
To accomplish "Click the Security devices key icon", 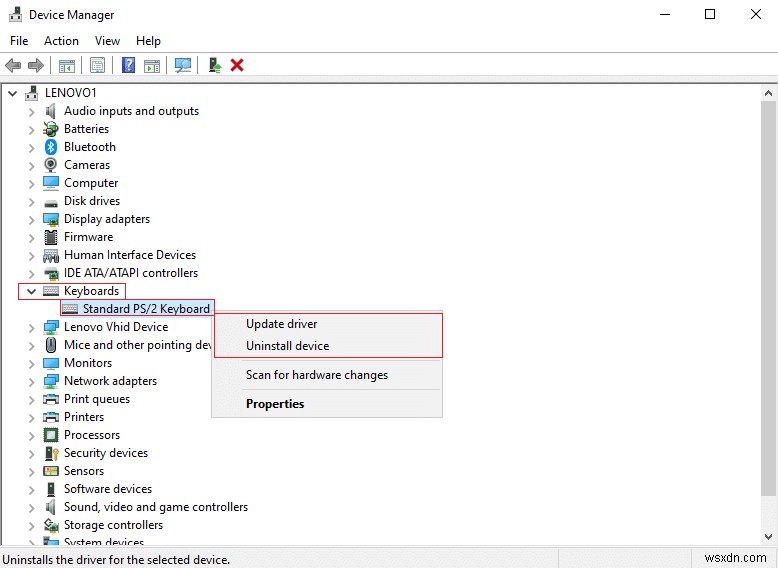I will coord(51,453).
